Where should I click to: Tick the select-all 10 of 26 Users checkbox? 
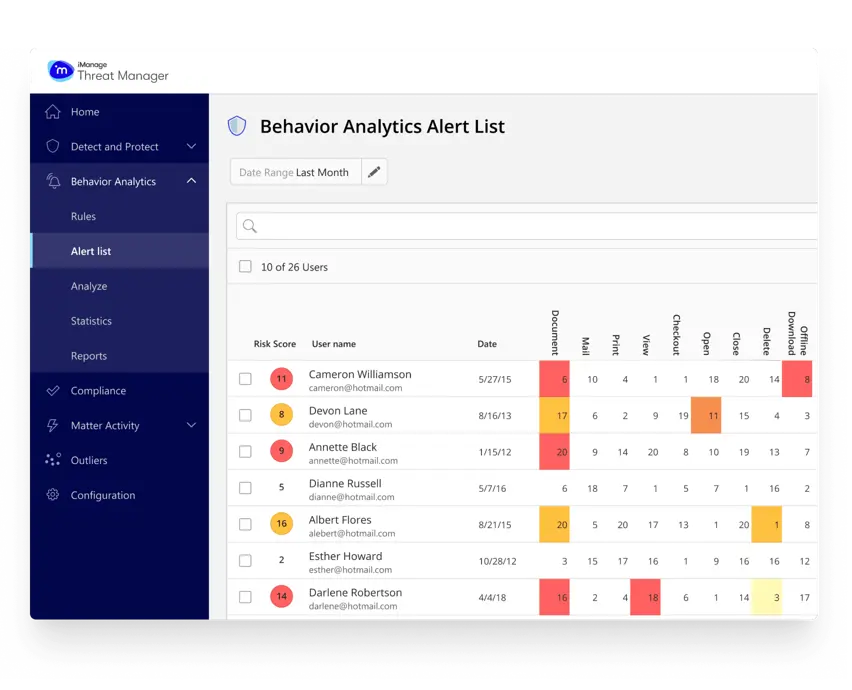tap(246, 267)
